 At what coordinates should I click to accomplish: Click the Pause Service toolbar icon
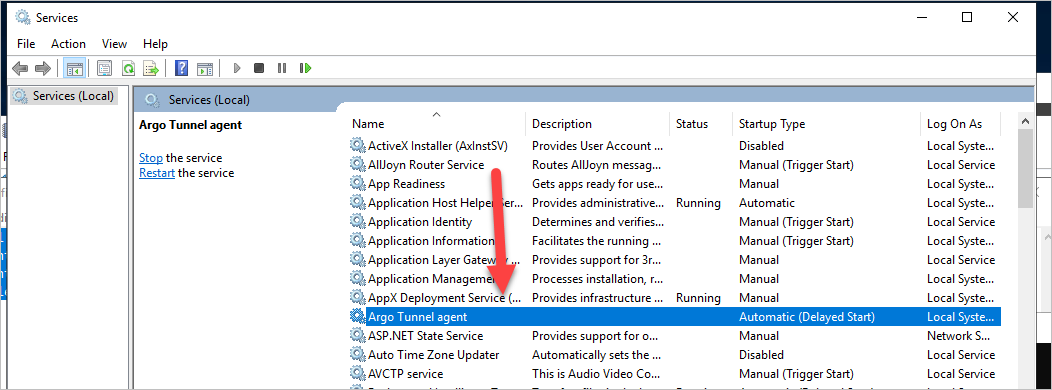282,68
